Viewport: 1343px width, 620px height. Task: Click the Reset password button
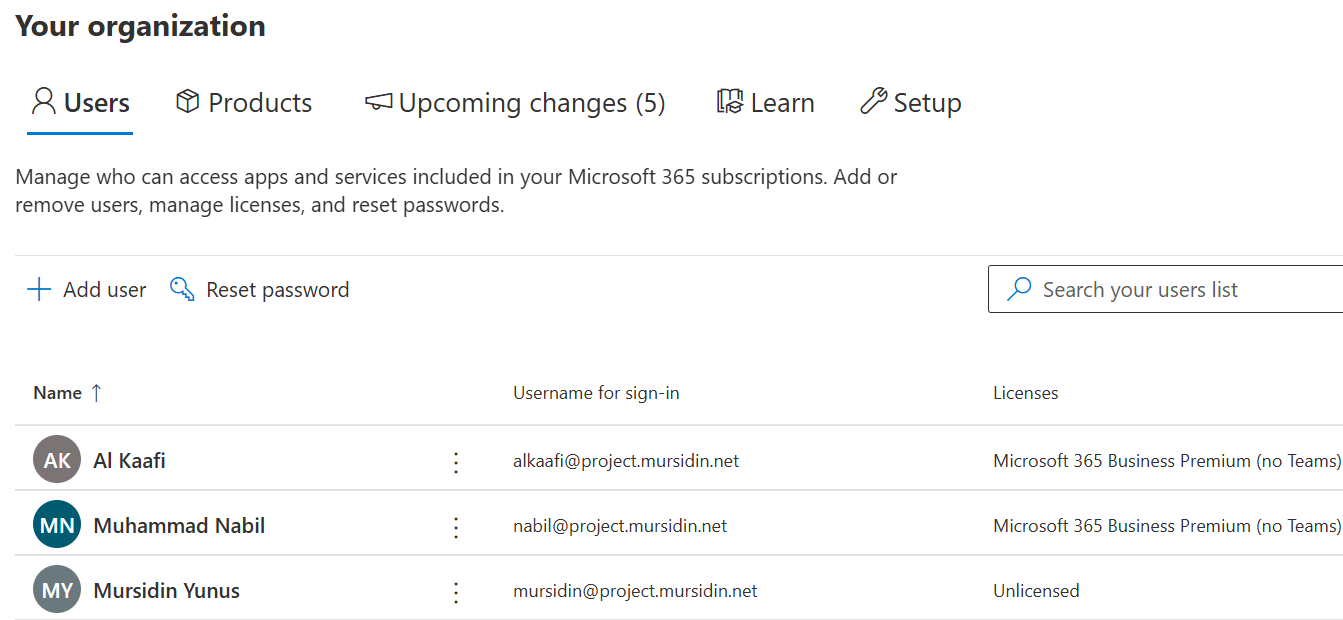pos(277,290)
